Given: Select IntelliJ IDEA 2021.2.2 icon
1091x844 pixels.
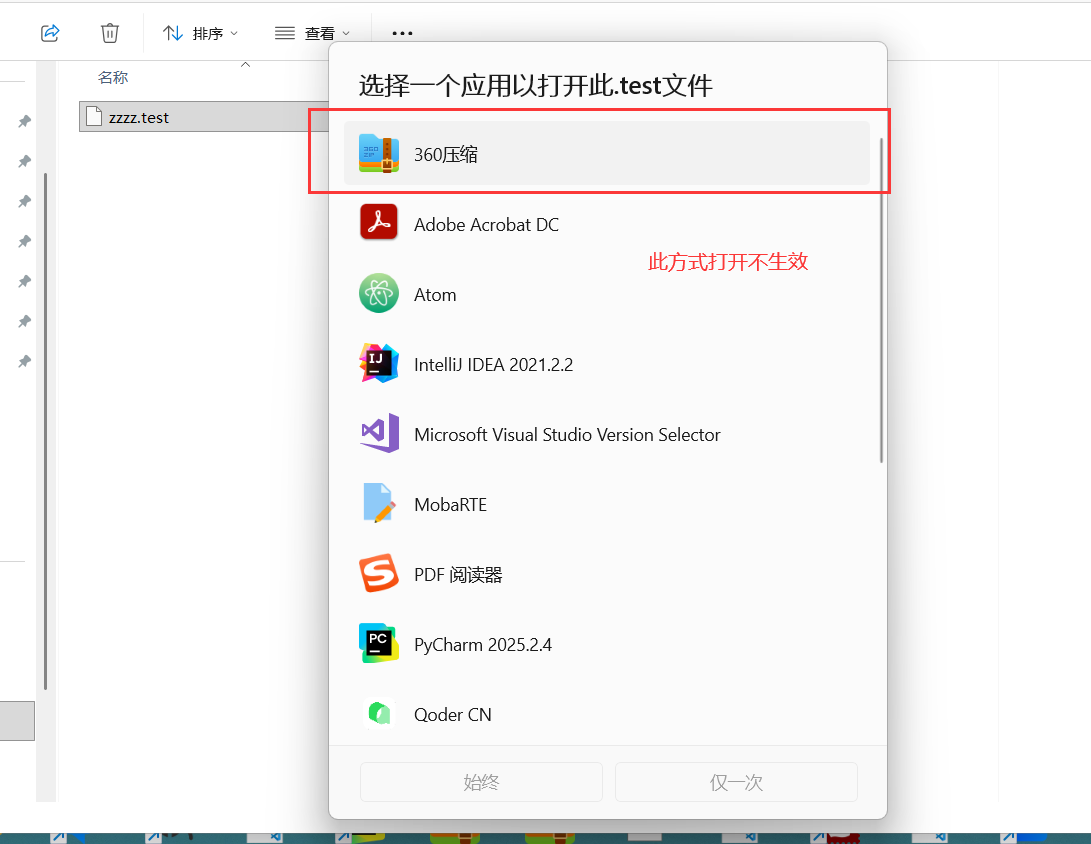Looking at the screenshot, I should tap(379, 363).
